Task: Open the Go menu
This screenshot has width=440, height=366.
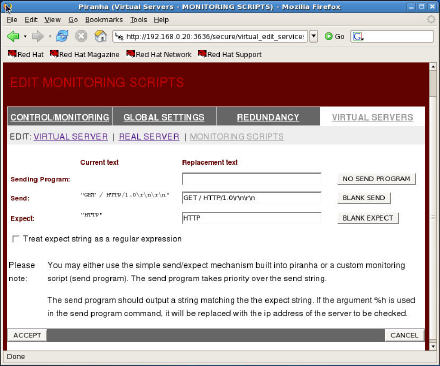Action: pyautogui.click(x=73, y=20)
